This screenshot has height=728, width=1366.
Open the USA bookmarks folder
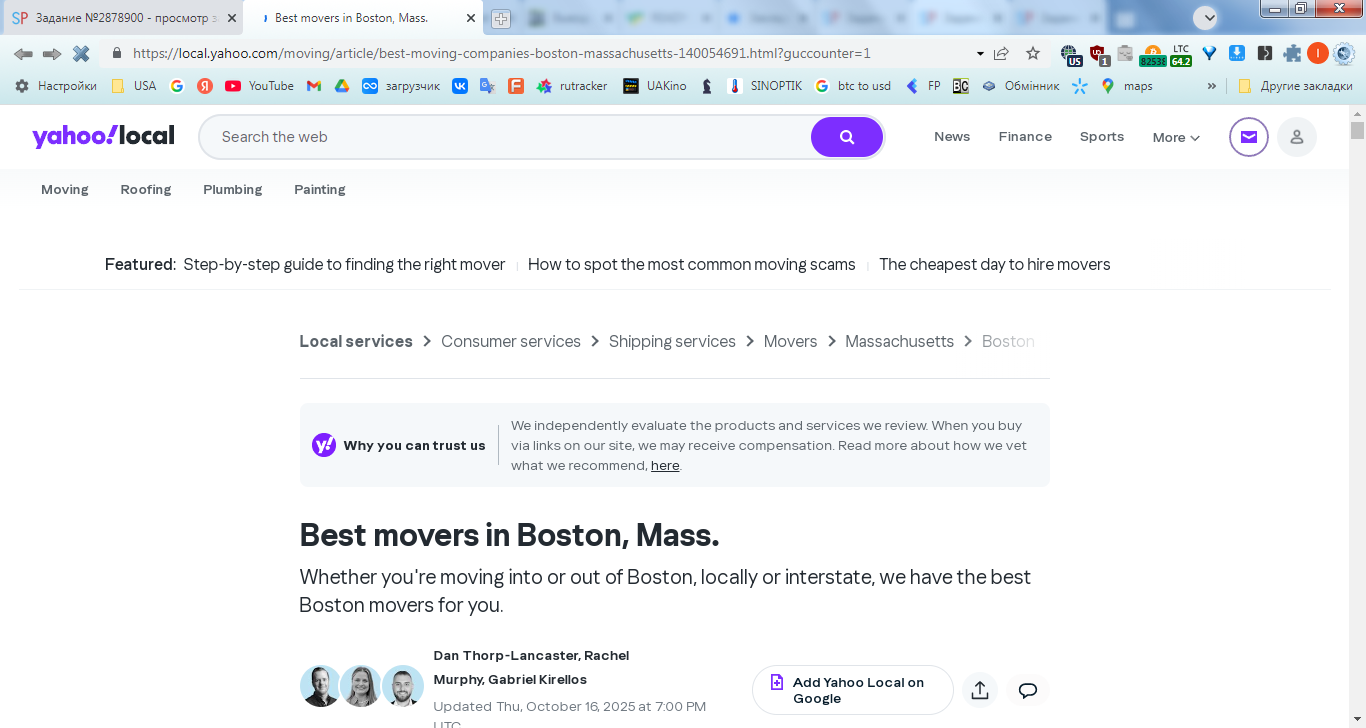pos(133,86)
